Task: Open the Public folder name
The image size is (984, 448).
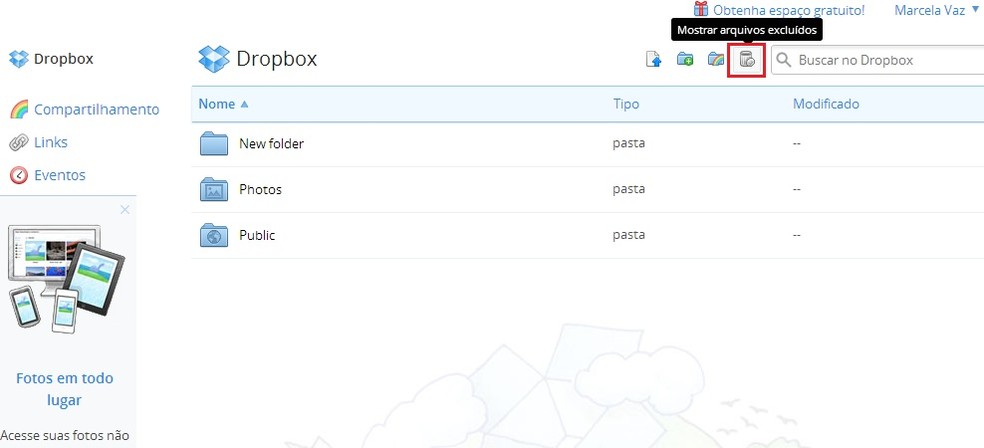Action: pos(257,235)
